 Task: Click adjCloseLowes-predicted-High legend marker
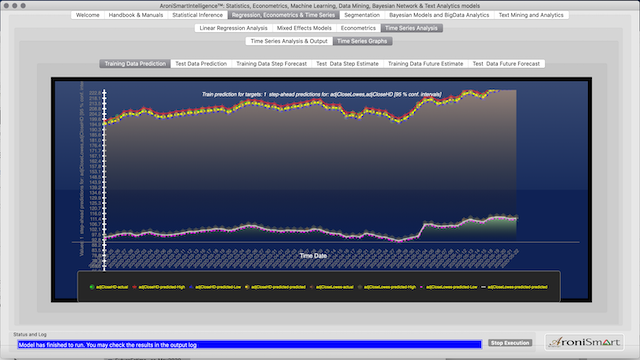coord(360,287)
